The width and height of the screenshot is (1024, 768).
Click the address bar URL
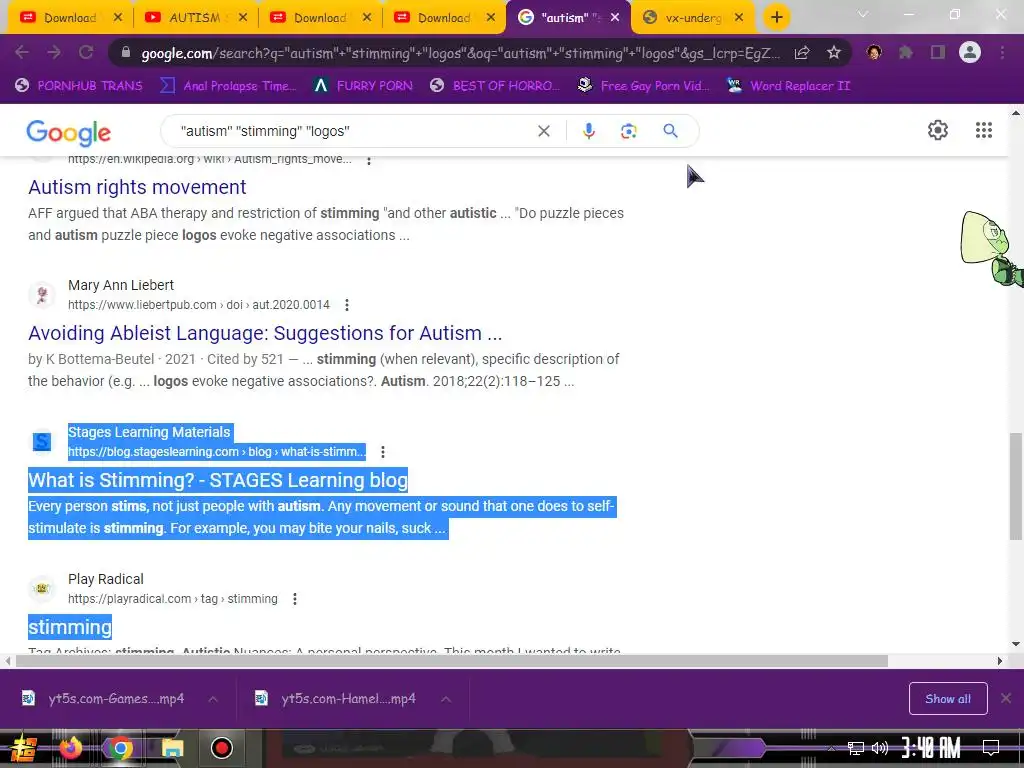(460, 53)
